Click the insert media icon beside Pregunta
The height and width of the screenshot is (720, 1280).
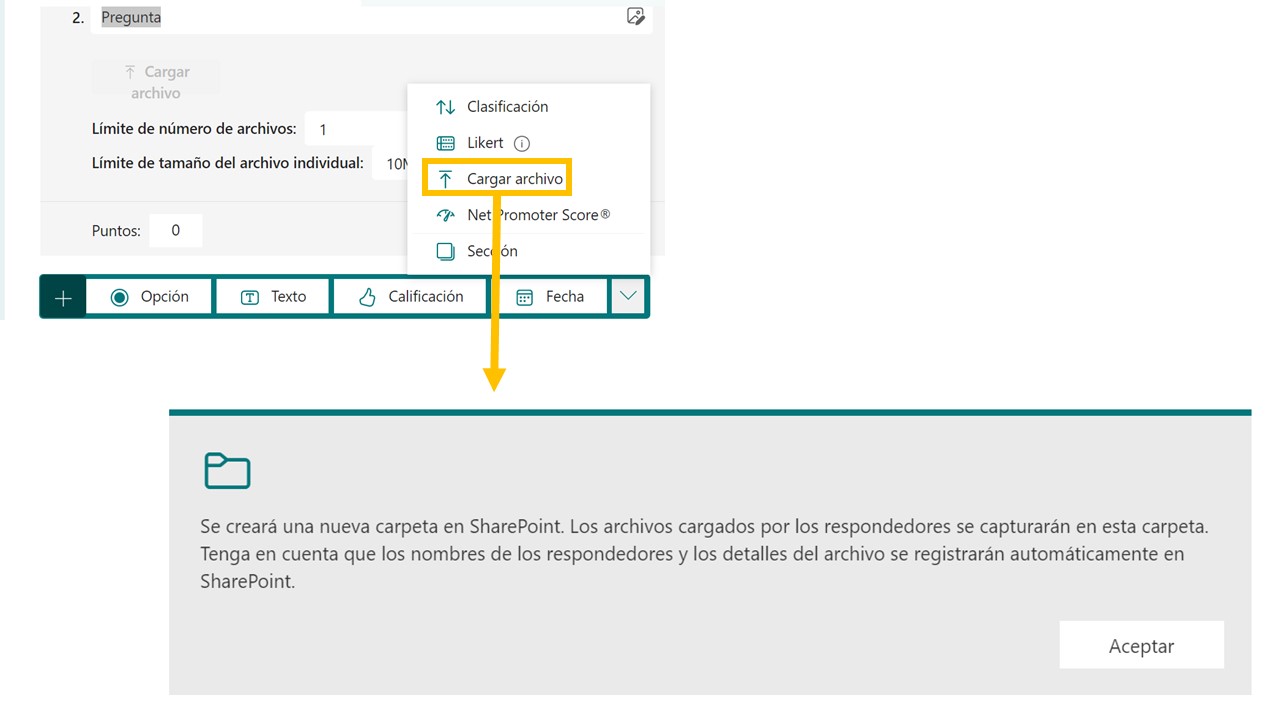635,16
